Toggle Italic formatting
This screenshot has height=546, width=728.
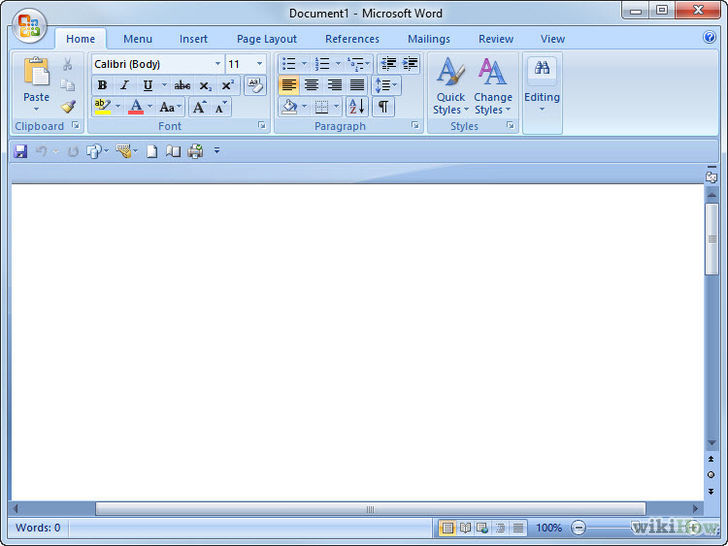(x=124, y=85)
